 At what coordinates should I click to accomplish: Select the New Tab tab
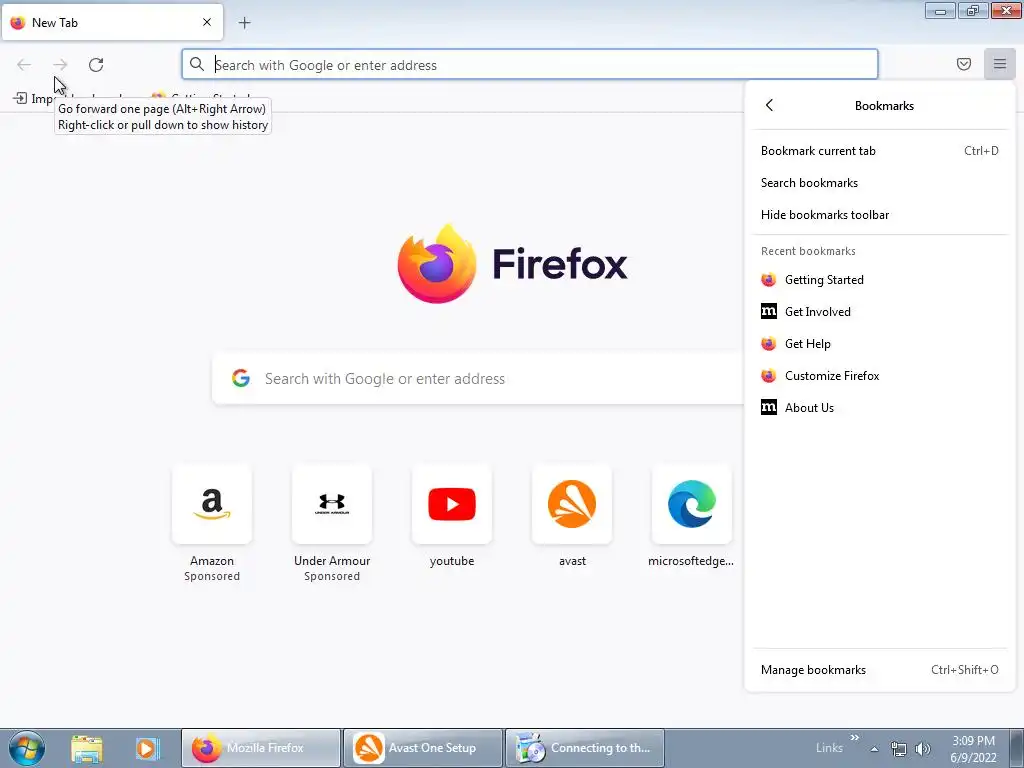(x=112, y=22)
